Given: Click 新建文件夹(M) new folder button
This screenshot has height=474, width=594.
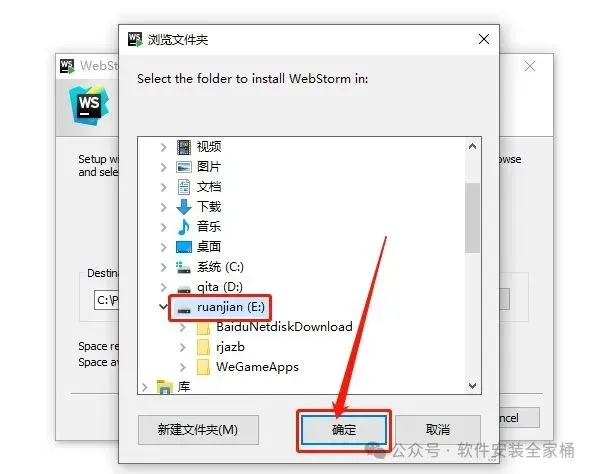Looking at the screenshot, I should (198, 430).
